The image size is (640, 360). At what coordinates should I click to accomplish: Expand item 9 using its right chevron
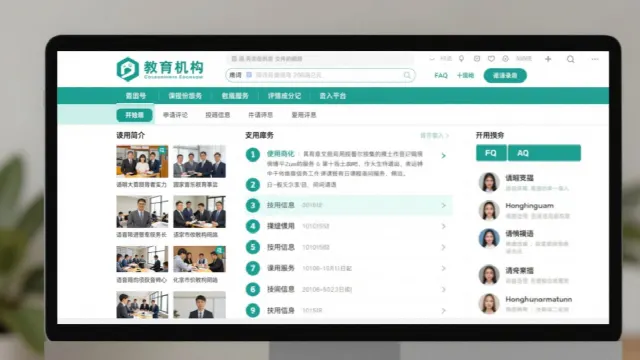pos(443,311)
